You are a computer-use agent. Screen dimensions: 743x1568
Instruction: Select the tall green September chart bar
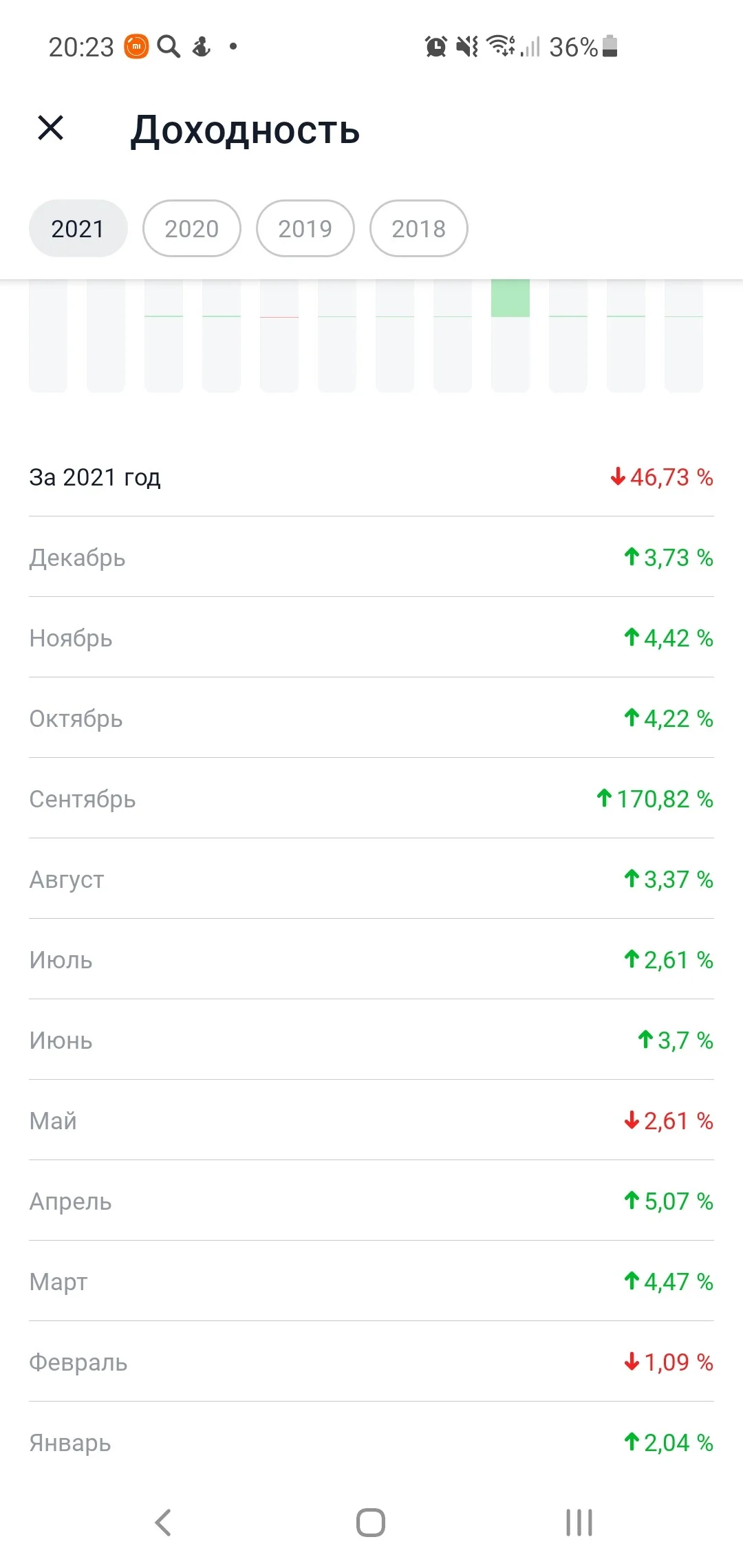[510, 336]
